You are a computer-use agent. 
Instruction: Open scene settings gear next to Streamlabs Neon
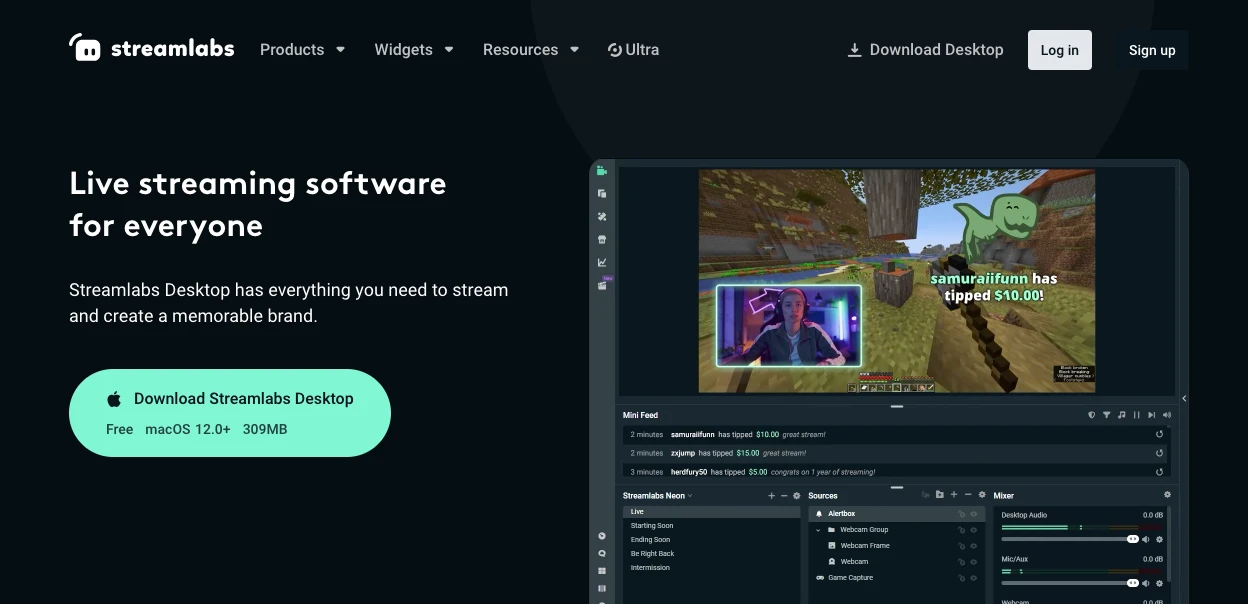tap(797, 496)
